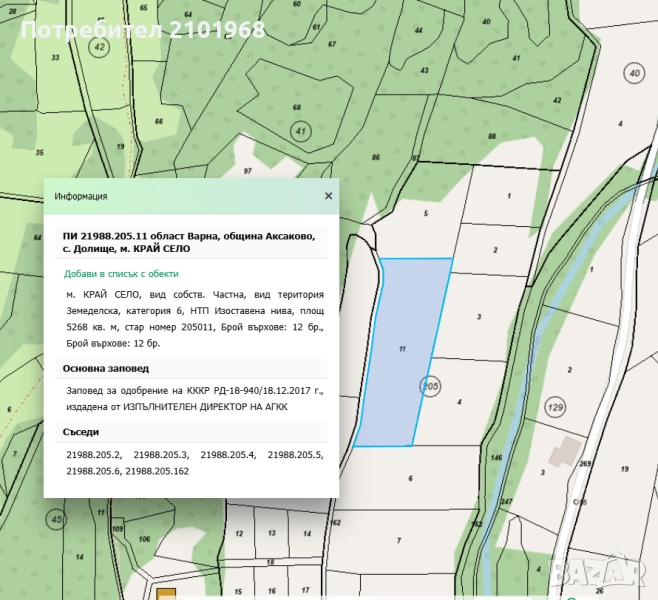Click circled block marker 41

click(301, 131)
